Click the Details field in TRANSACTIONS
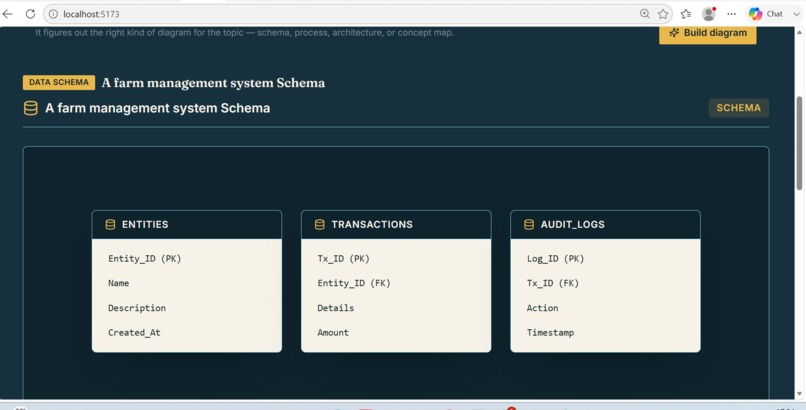806x410 pixels. [x=336, y=308]
